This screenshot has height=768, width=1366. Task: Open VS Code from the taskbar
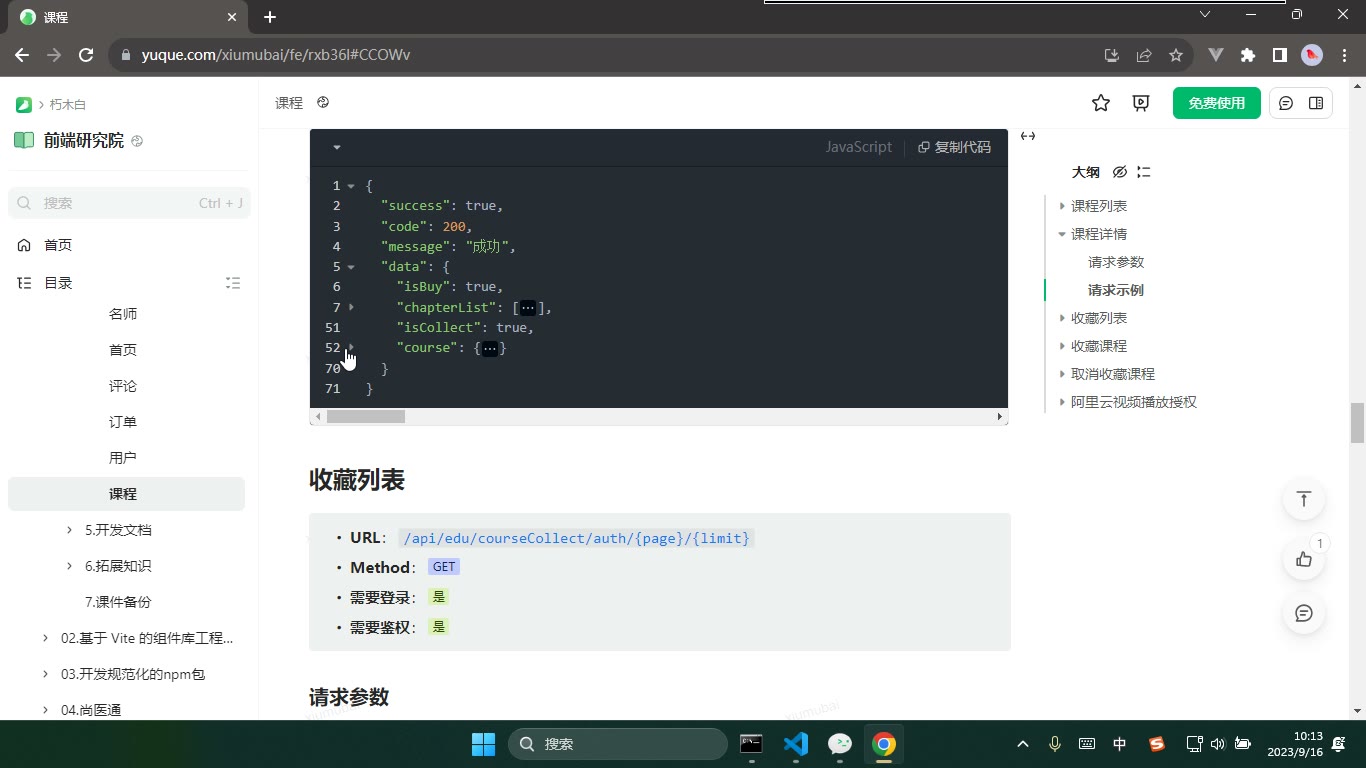tap(796, 744)
